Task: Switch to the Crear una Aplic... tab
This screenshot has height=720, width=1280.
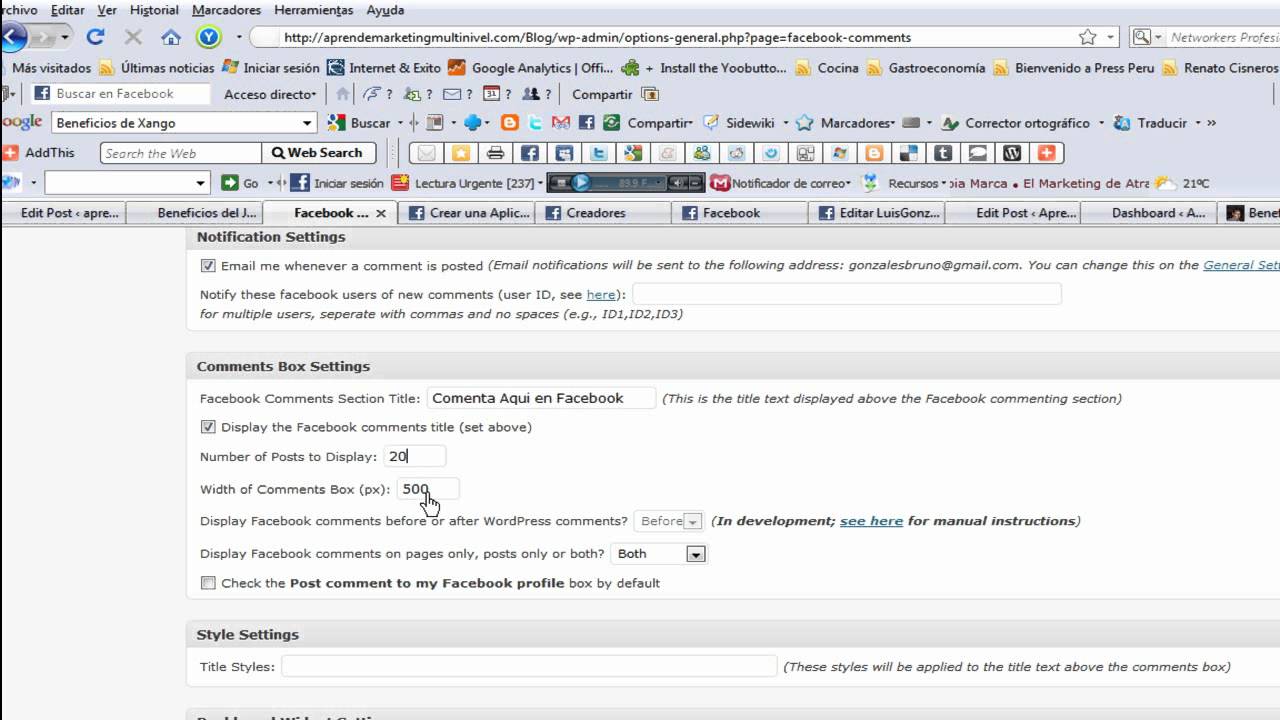Action: pyautogui.click(x=466, y=213)
